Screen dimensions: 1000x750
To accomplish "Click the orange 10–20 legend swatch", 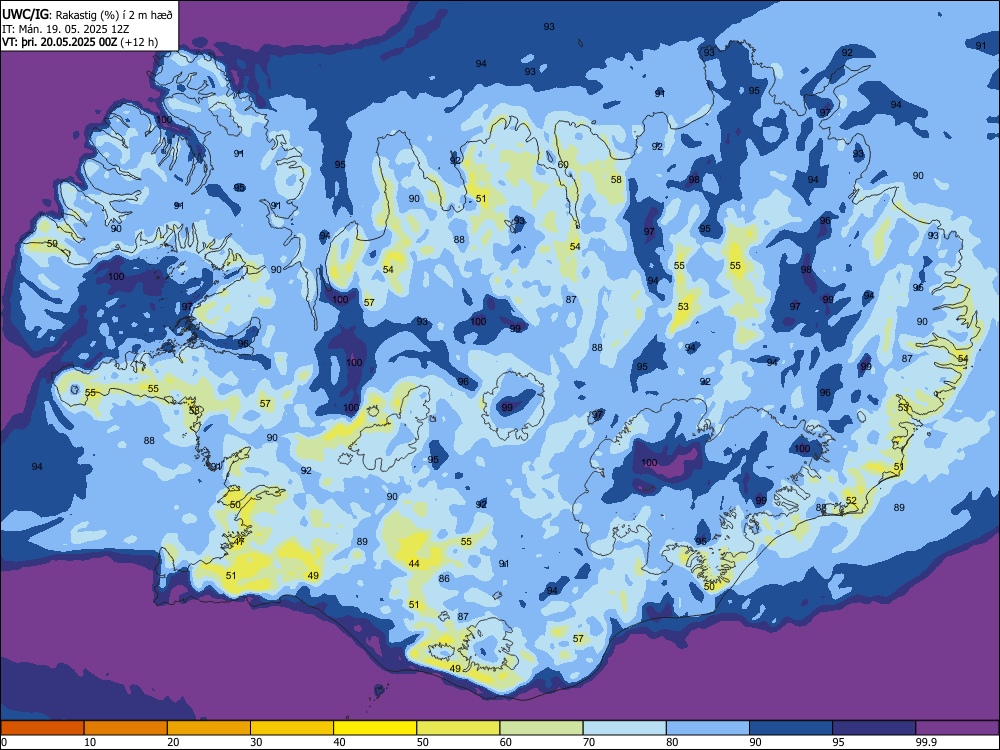I will click(126, 728).
